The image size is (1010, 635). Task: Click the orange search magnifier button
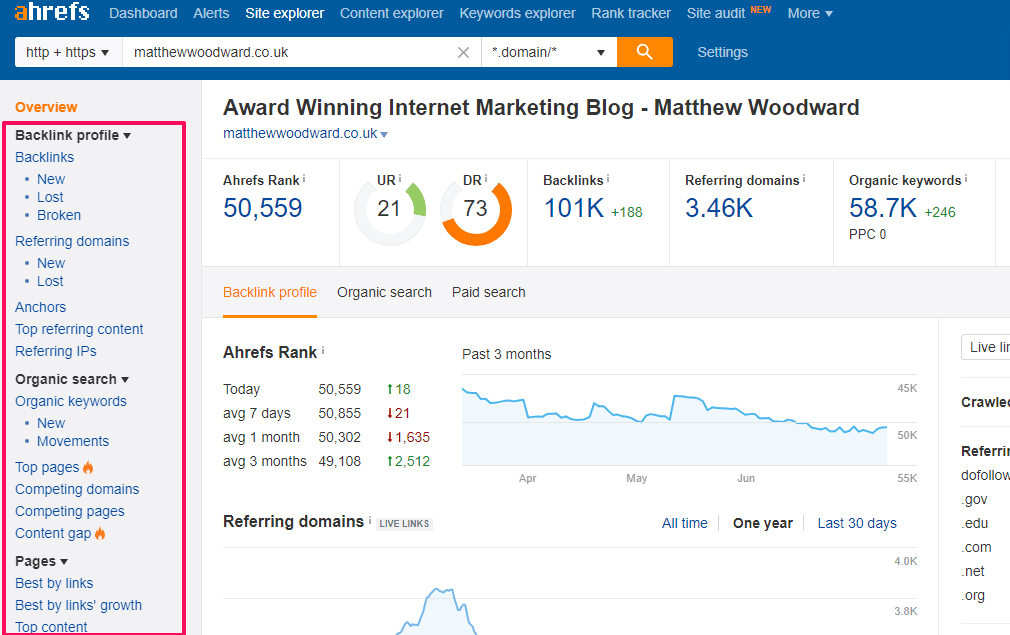645,52
